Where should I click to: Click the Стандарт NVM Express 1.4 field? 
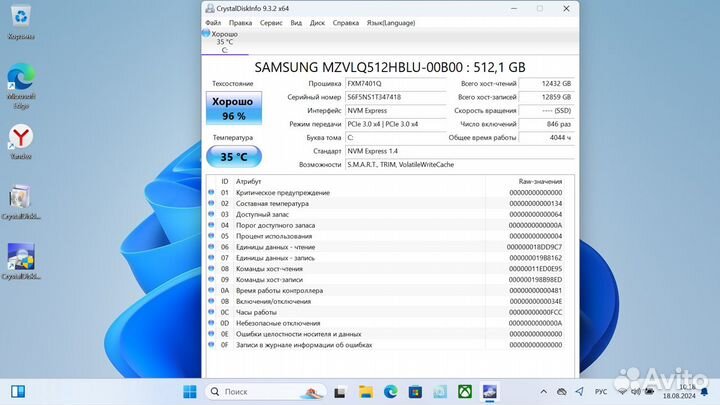click(459, 151)
